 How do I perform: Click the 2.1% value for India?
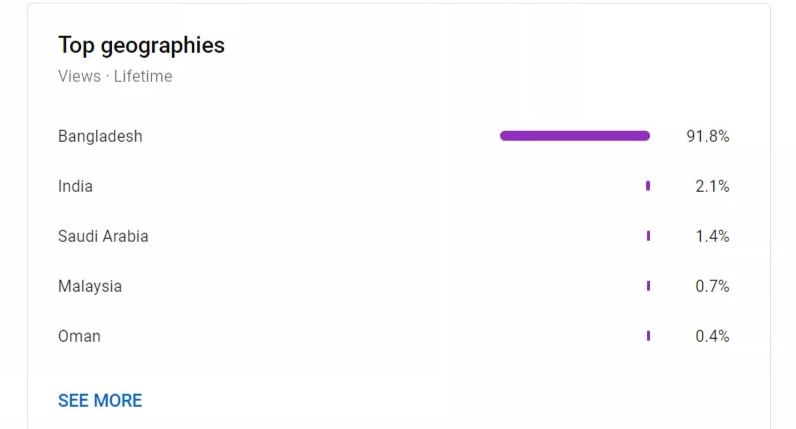coord(712,186)
